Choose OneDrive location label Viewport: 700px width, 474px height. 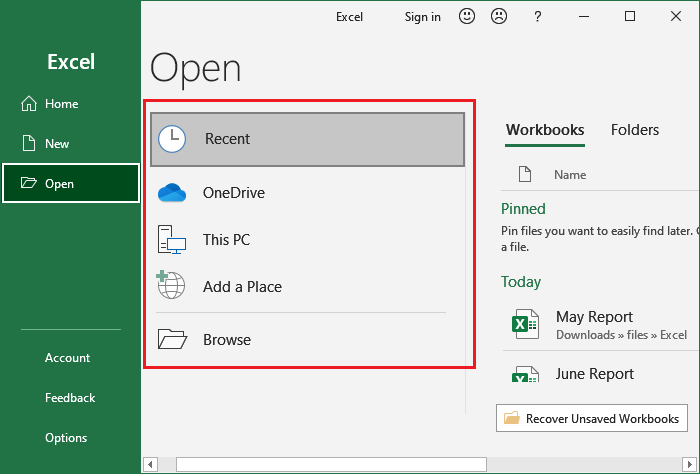coord(233,193)
